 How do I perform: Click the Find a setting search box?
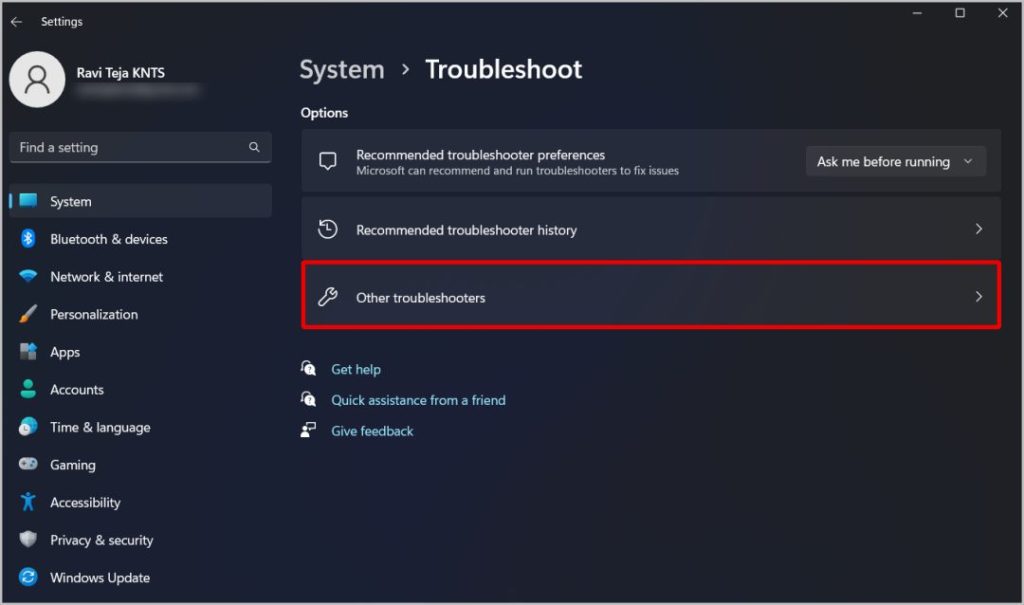pos(140,148)
